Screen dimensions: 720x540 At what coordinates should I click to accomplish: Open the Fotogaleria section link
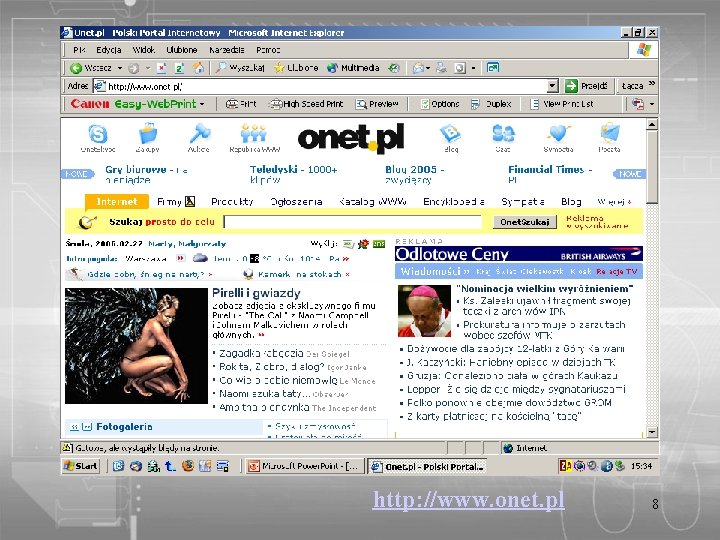click(124, 427)
